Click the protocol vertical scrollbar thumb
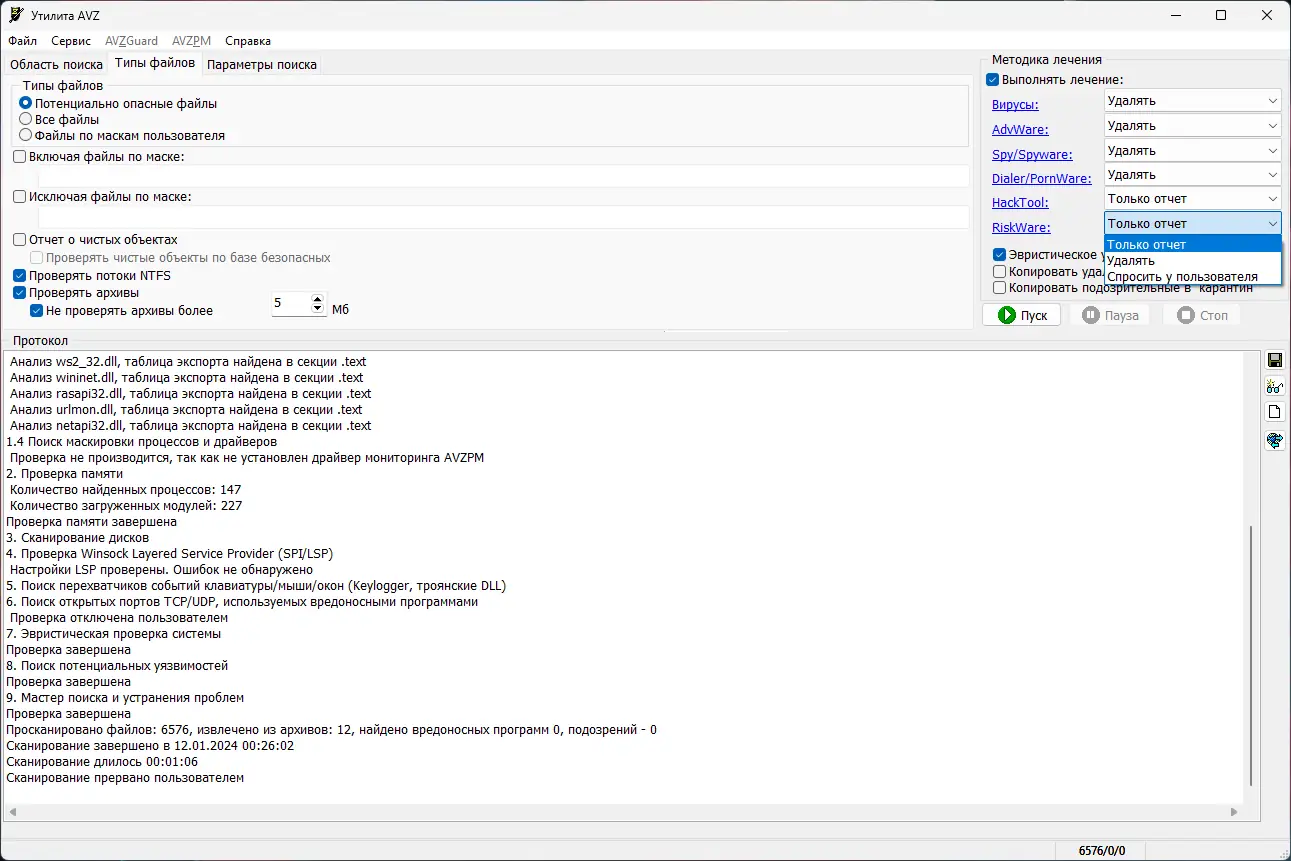 [x=1251, y=658]
